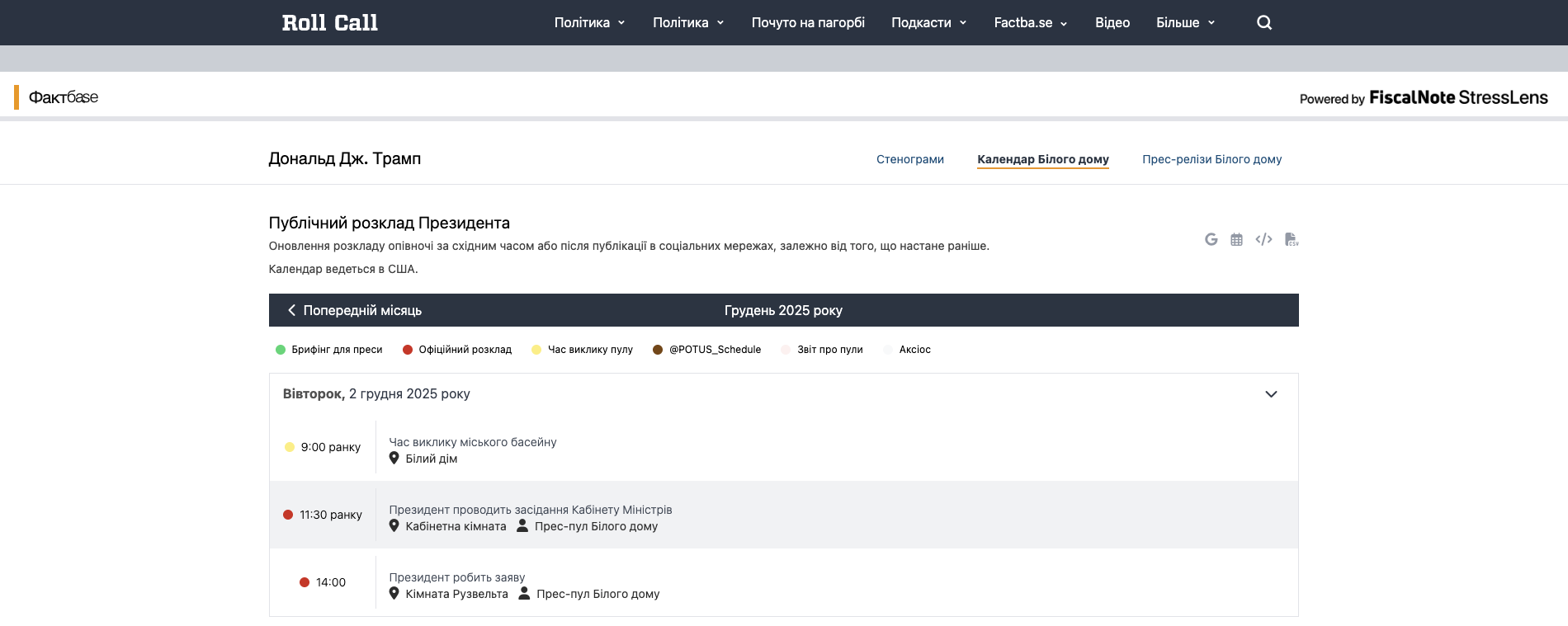Open the Почуто на пагорбі link
The image size is (1568, 626).
coord(807,22)
